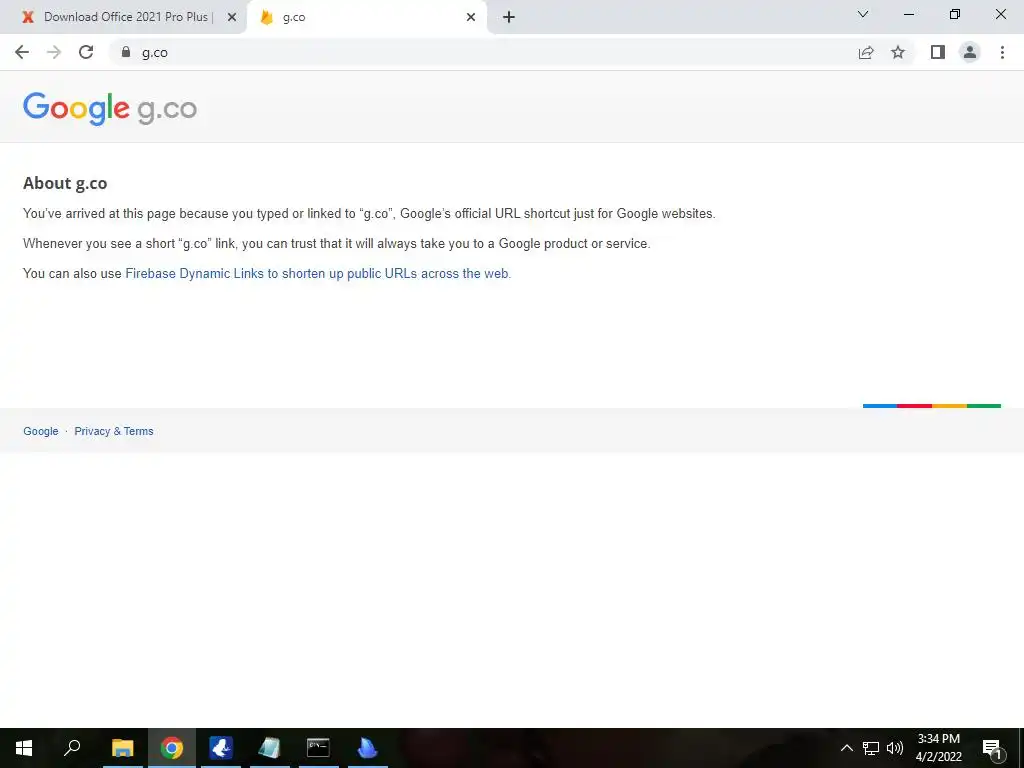Click the forward navigation arrow
The image size is (1024, 768).
pyautogui.click(x=54, y=52)
